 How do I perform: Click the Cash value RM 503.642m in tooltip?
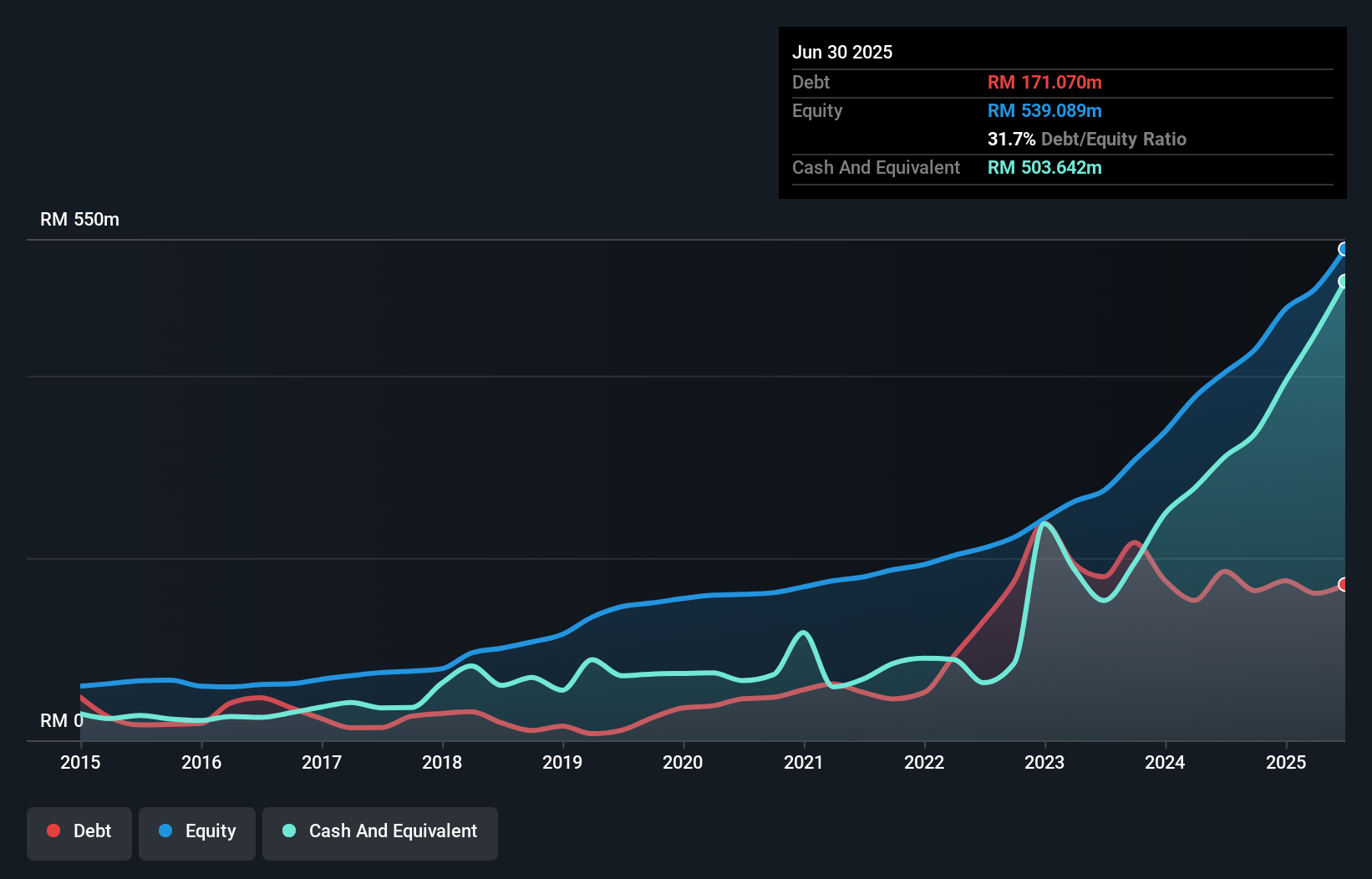[1044, 168]
